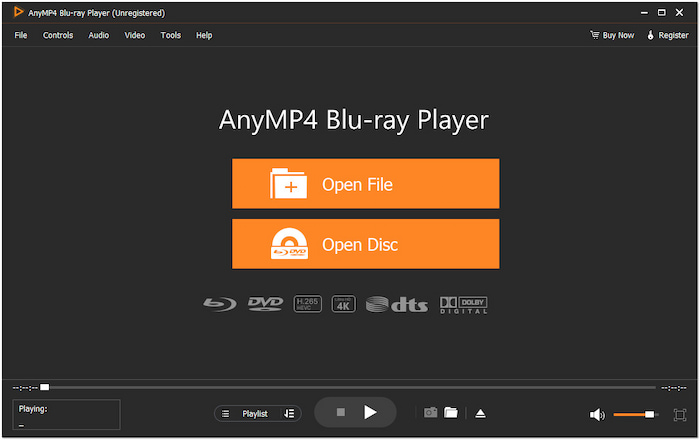Viewport: 700px width, 440px height.
Task: Open the snapshot folder icon
Action: [451, 412]
